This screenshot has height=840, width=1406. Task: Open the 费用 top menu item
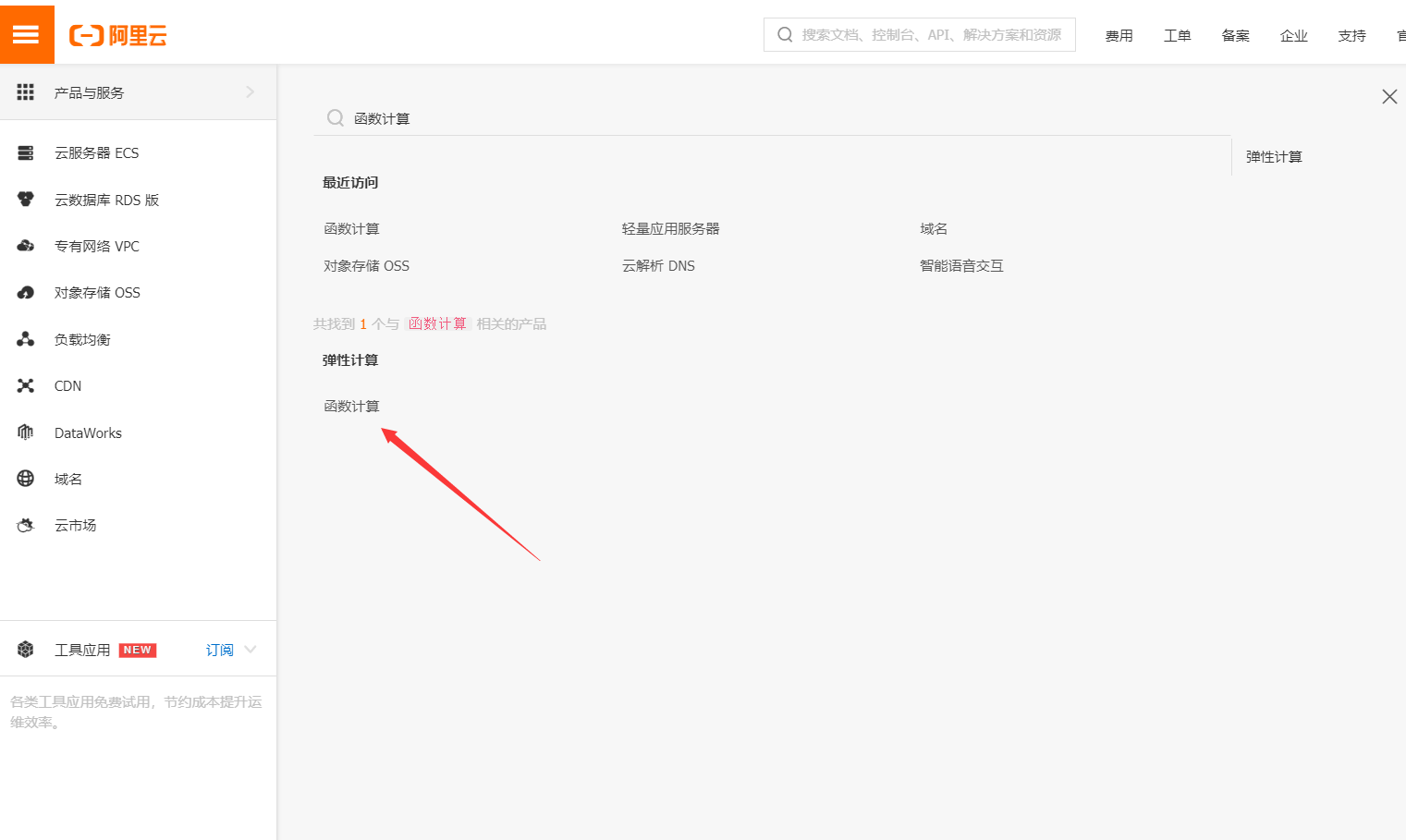point(1119,36)
